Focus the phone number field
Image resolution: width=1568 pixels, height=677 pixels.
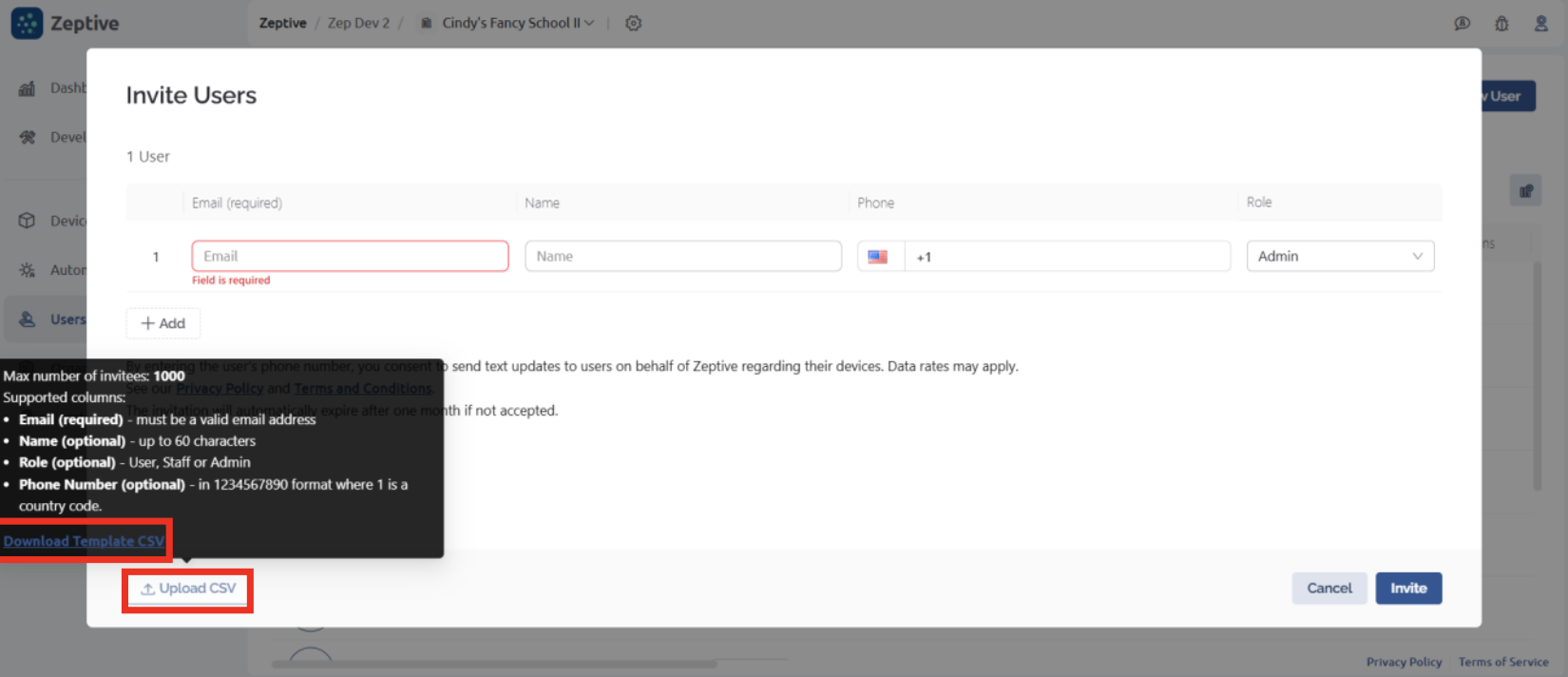[x=1067, y=257]
